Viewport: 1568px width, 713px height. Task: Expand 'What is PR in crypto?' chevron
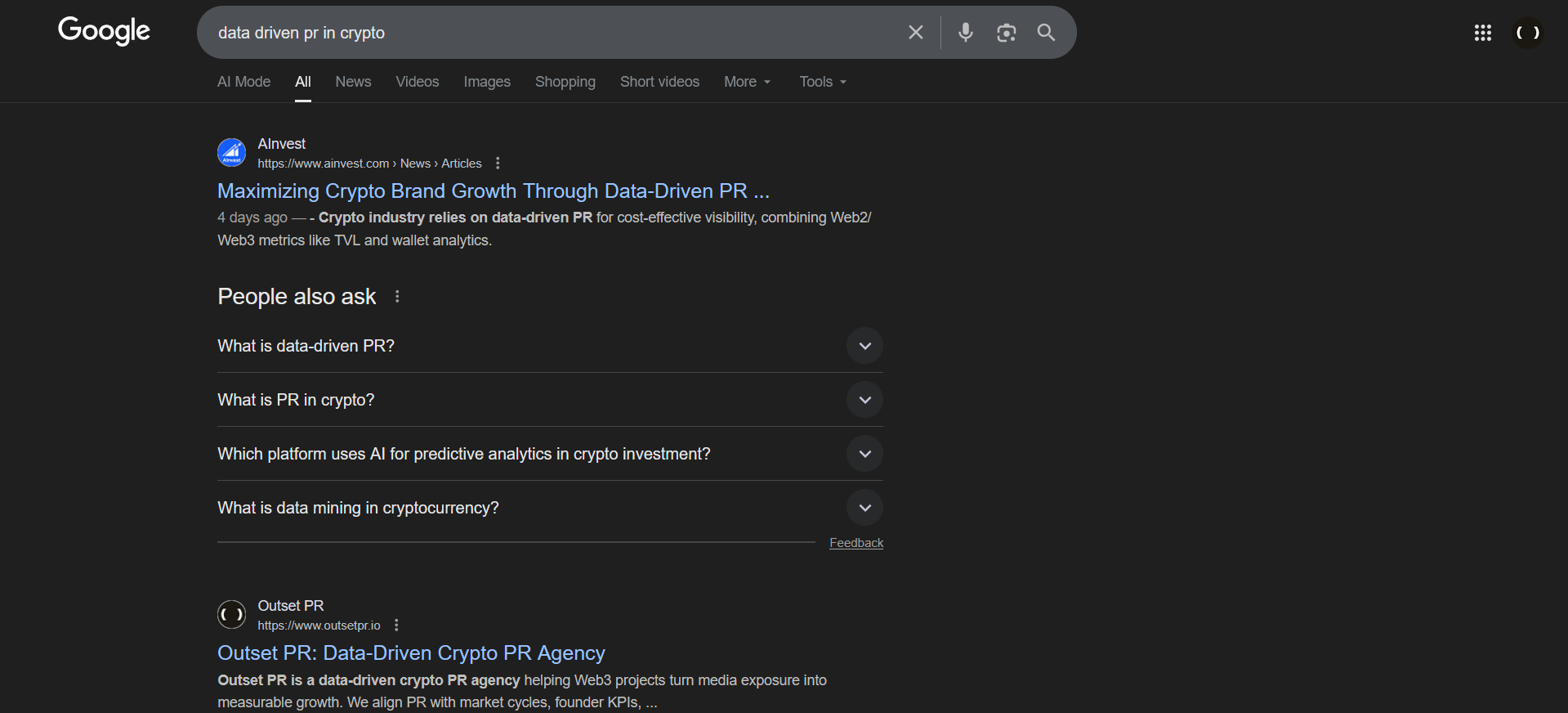point(865,400)
